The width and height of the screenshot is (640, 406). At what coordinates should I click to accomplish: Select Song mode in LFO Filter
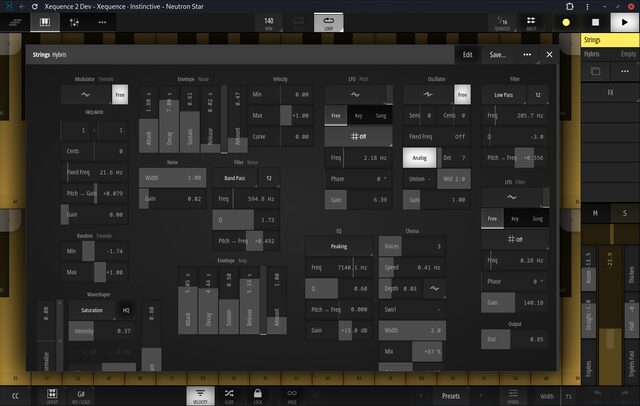[538, 219]
